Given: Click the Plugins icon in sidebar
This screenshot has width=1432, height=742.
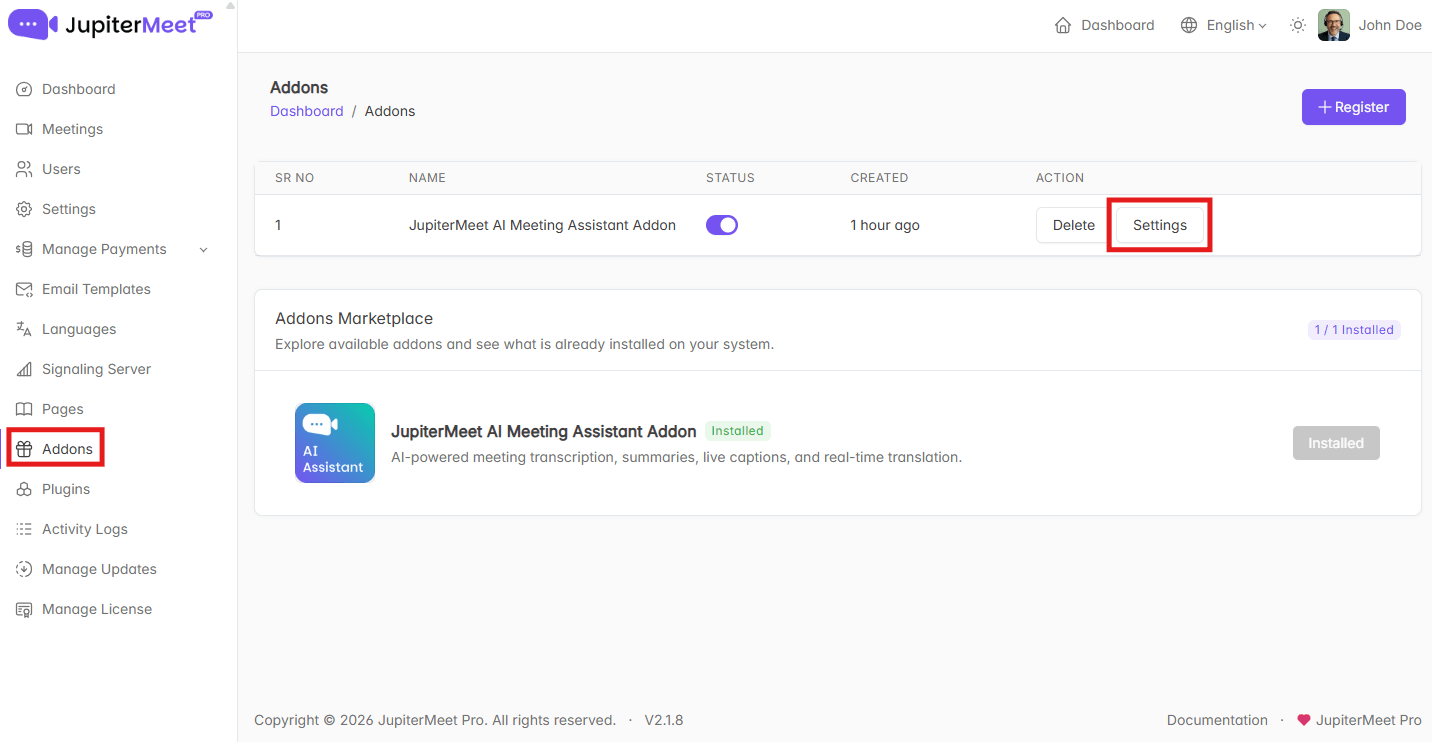Looking at the screenshot, I should (24, 489).
